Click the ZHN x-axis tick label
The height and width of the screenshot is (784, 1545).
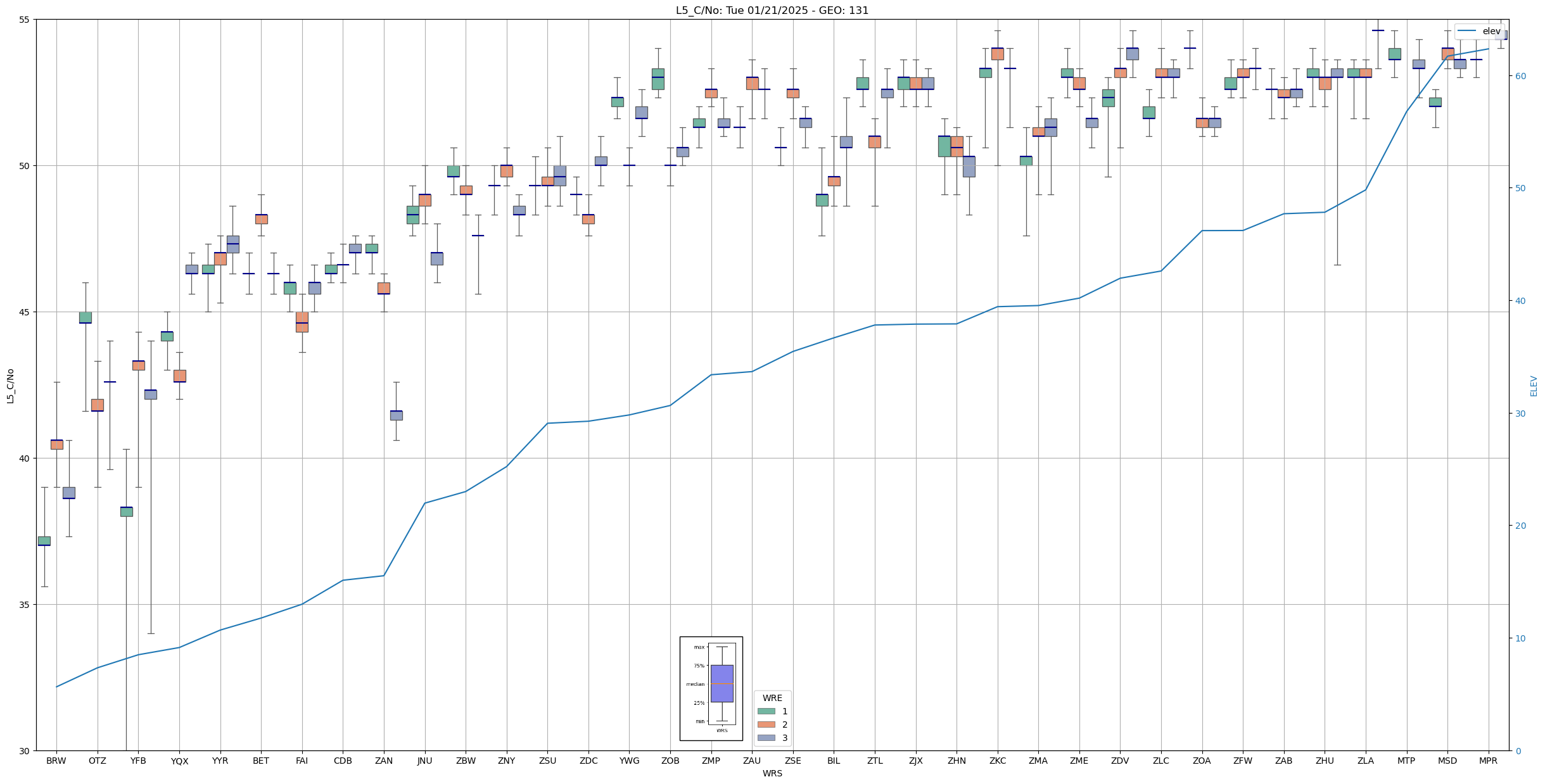click(957, 761)
